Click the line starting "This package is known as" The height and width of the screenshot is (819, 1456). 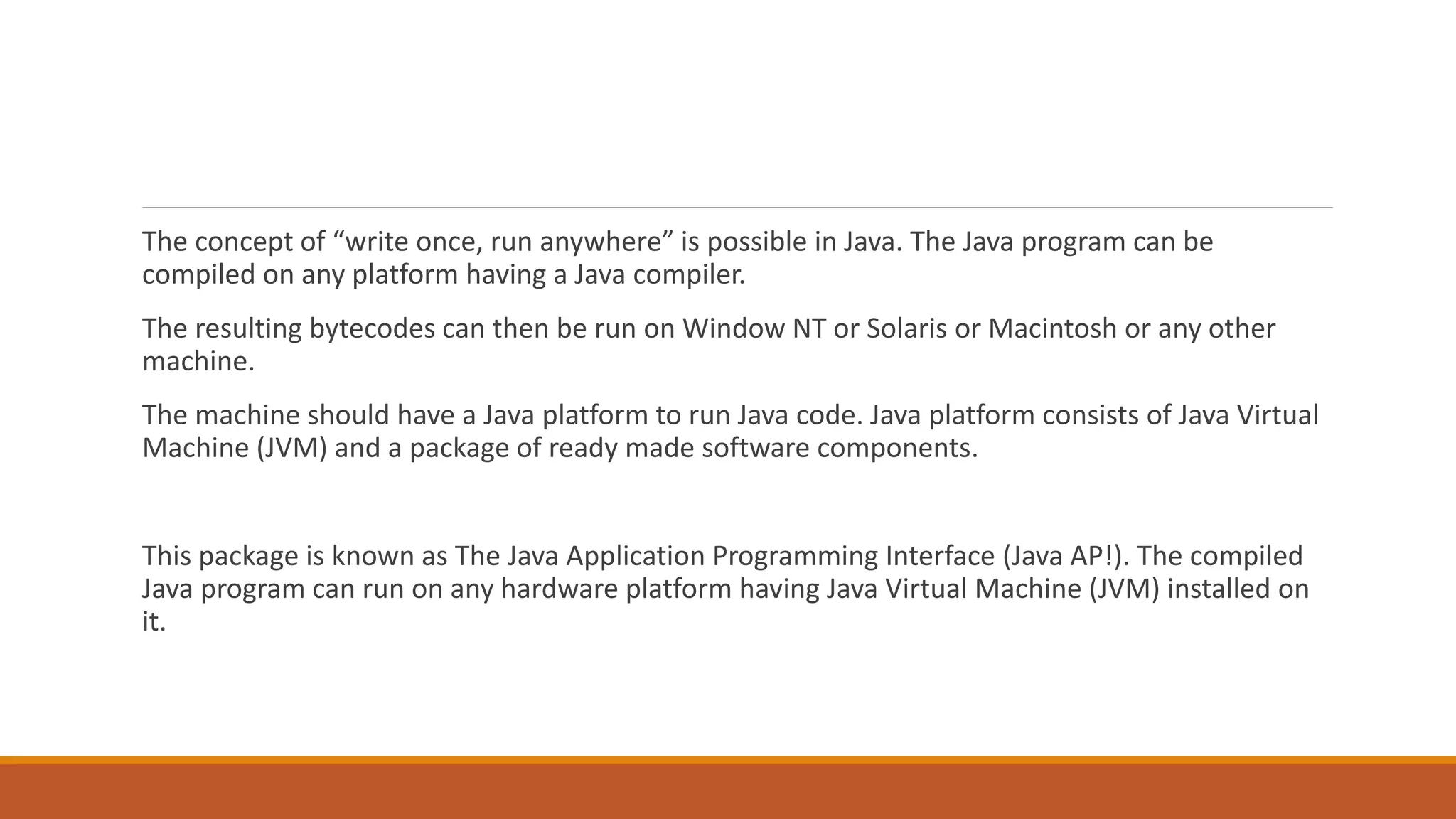click(722, 556)
